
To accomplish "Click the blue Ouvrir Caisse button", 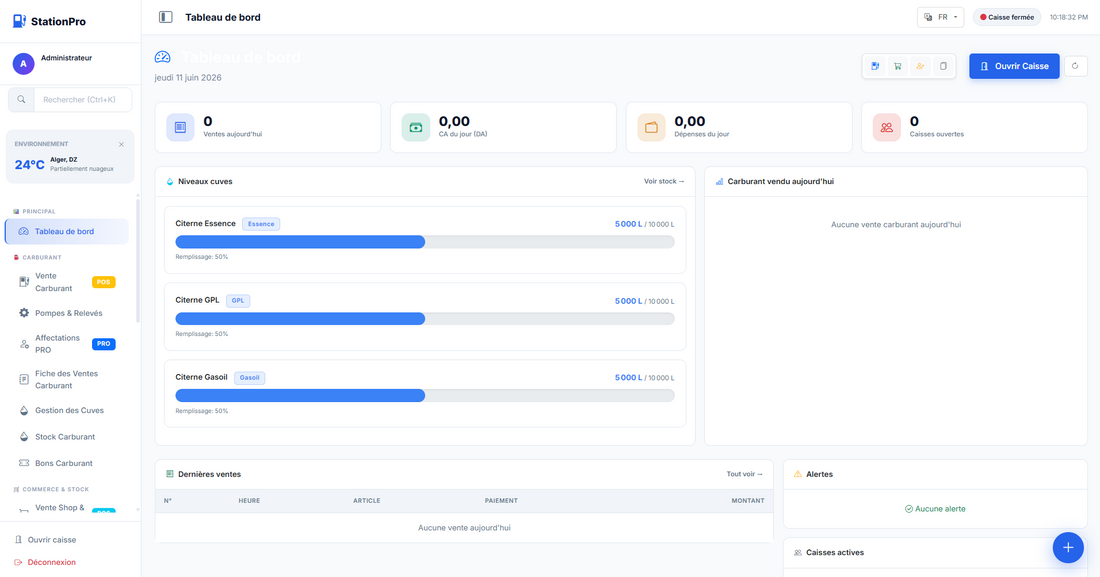I will click(1014, 66).
